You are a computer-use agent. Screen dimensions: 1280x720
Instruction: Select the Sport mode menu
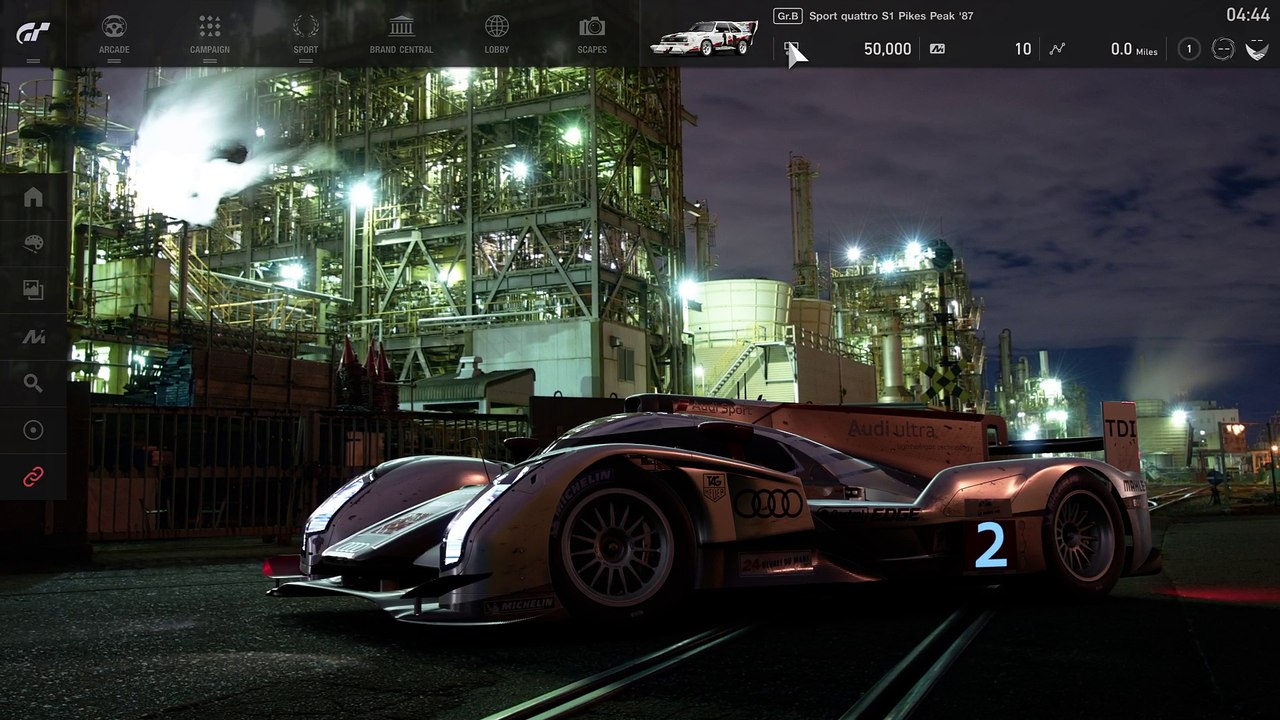click(306, 33)
